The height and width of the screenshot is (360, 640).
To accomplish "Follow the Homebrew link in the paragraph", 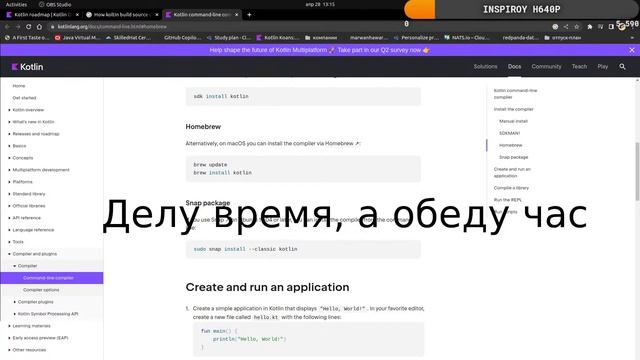I will [x=342, y=144].
